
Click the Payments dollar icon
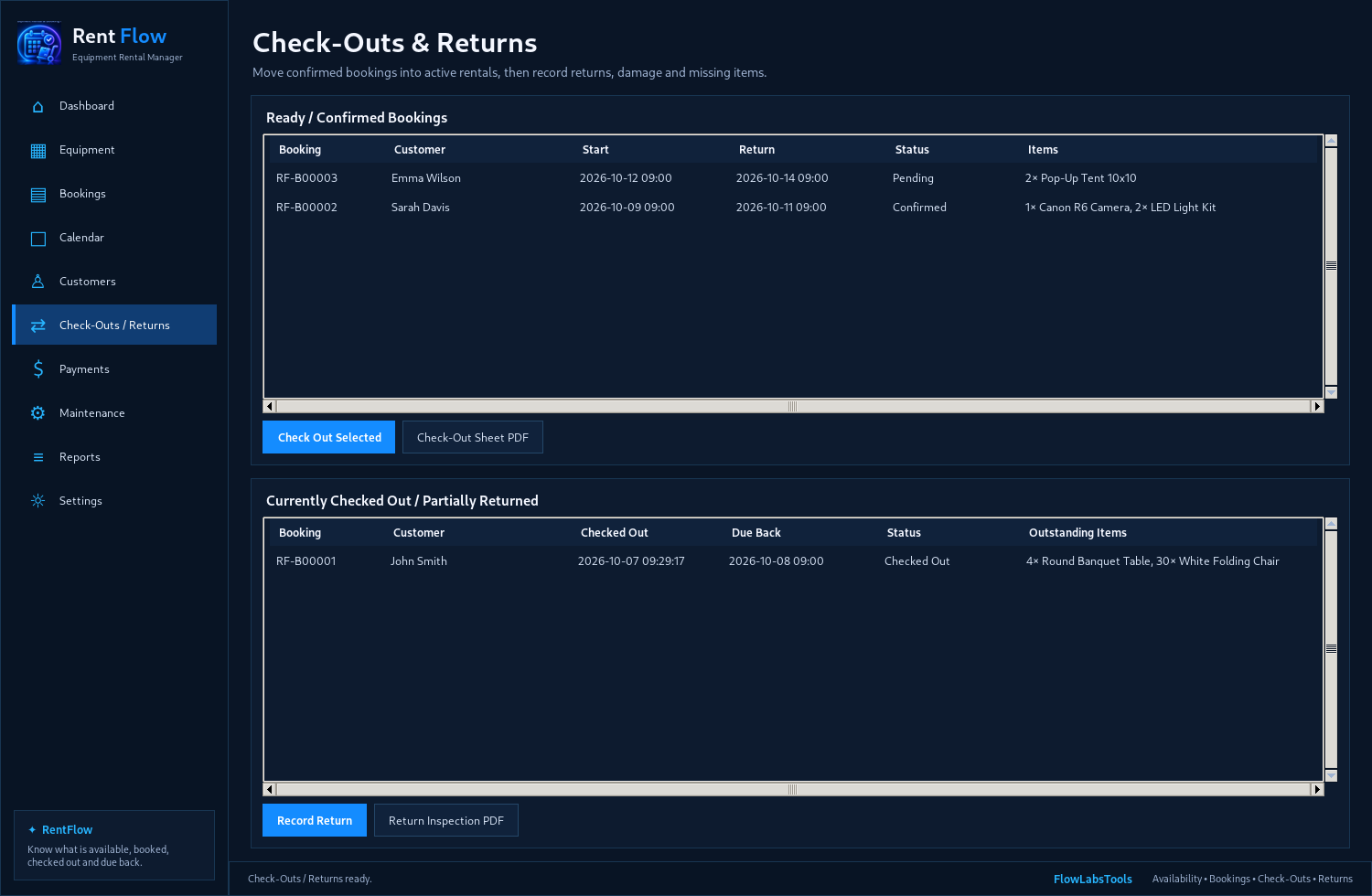point(38,369)
